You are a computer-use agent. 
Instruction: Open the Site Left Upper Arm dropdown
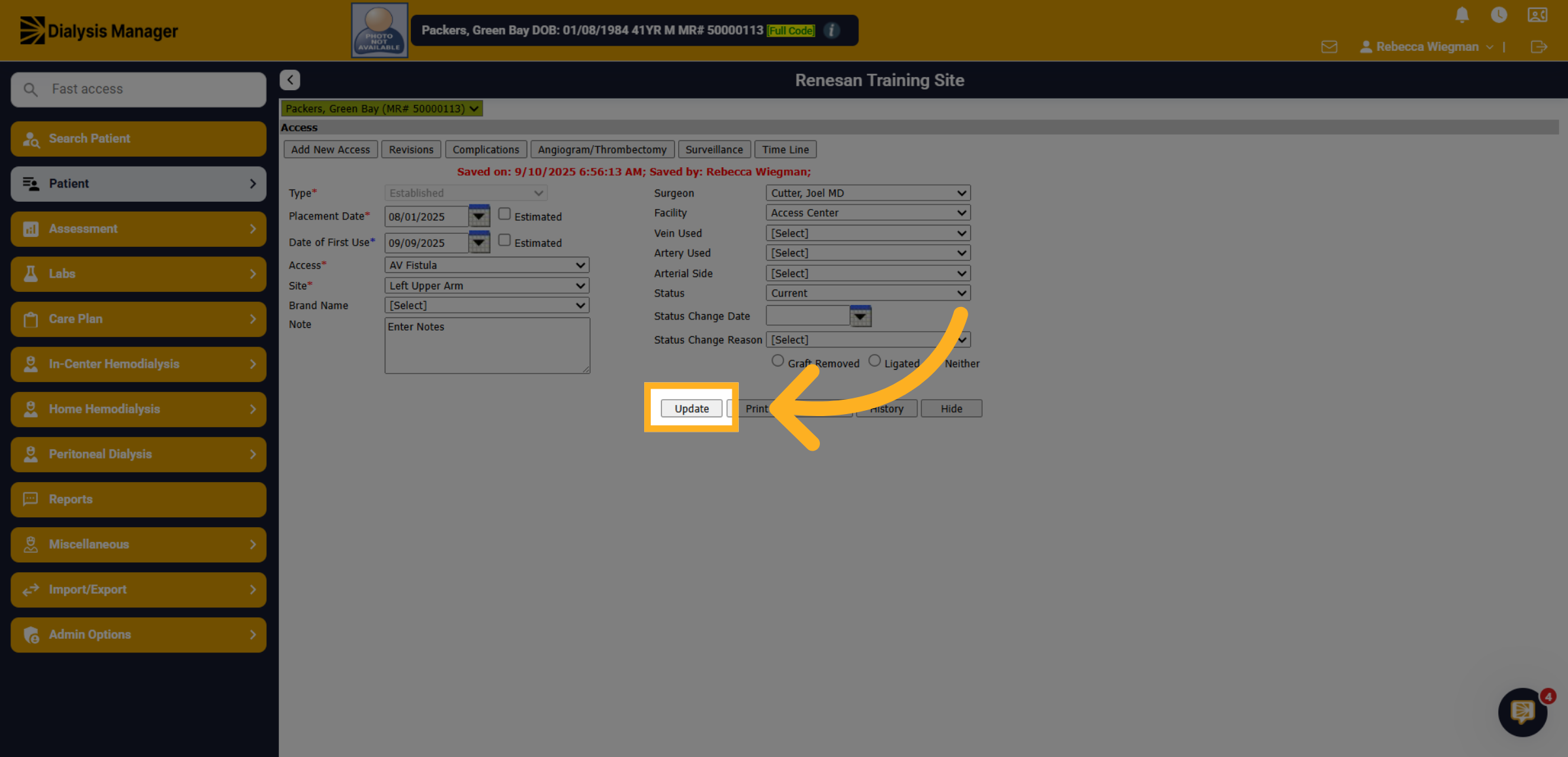click(487, 285)
